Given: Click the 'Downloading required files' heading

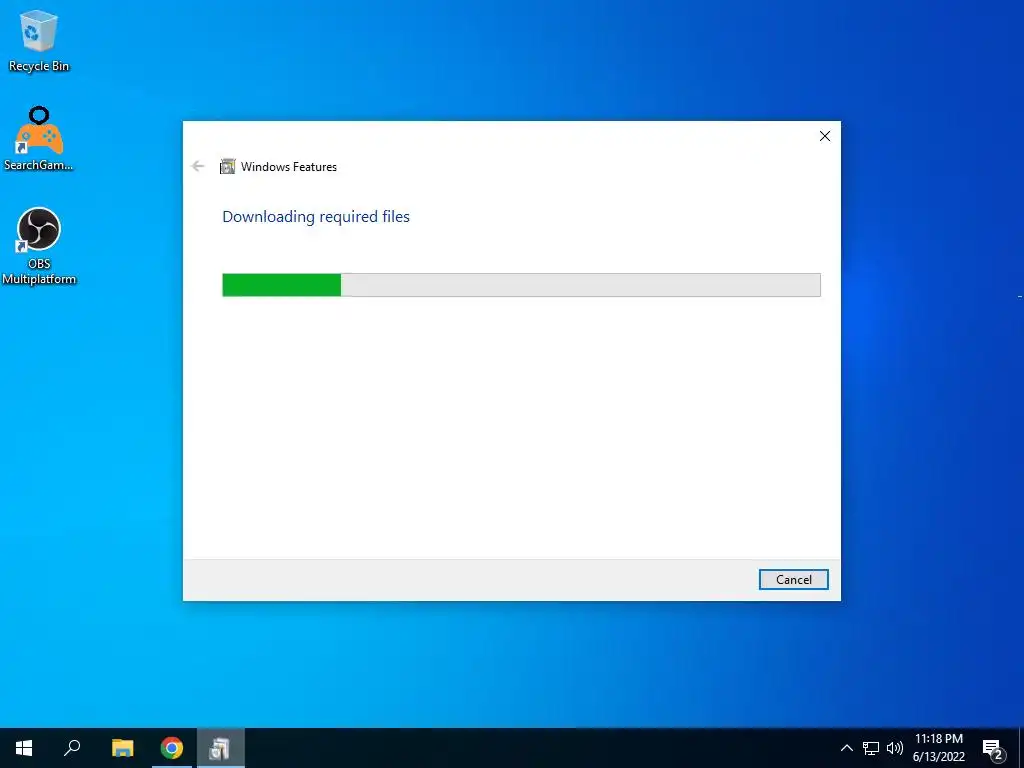Looking at the screenshot, I should (316, 217).
